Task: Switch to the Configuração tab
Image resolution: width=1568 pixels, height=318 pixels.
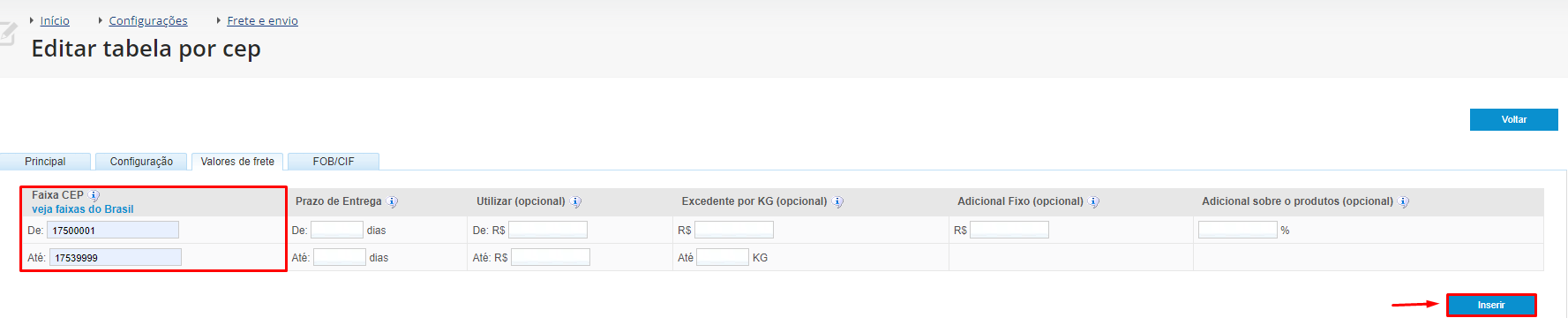Action: pos(141,162)
